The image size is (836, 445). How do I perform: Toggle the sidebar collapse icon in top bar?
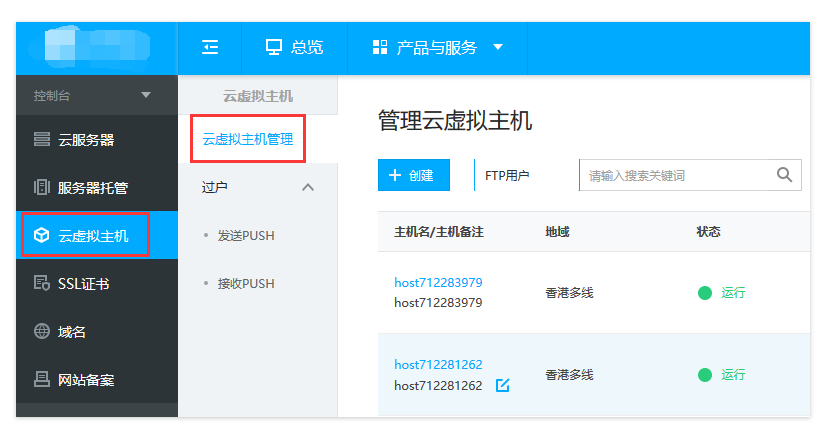click(x=210, y=47)
